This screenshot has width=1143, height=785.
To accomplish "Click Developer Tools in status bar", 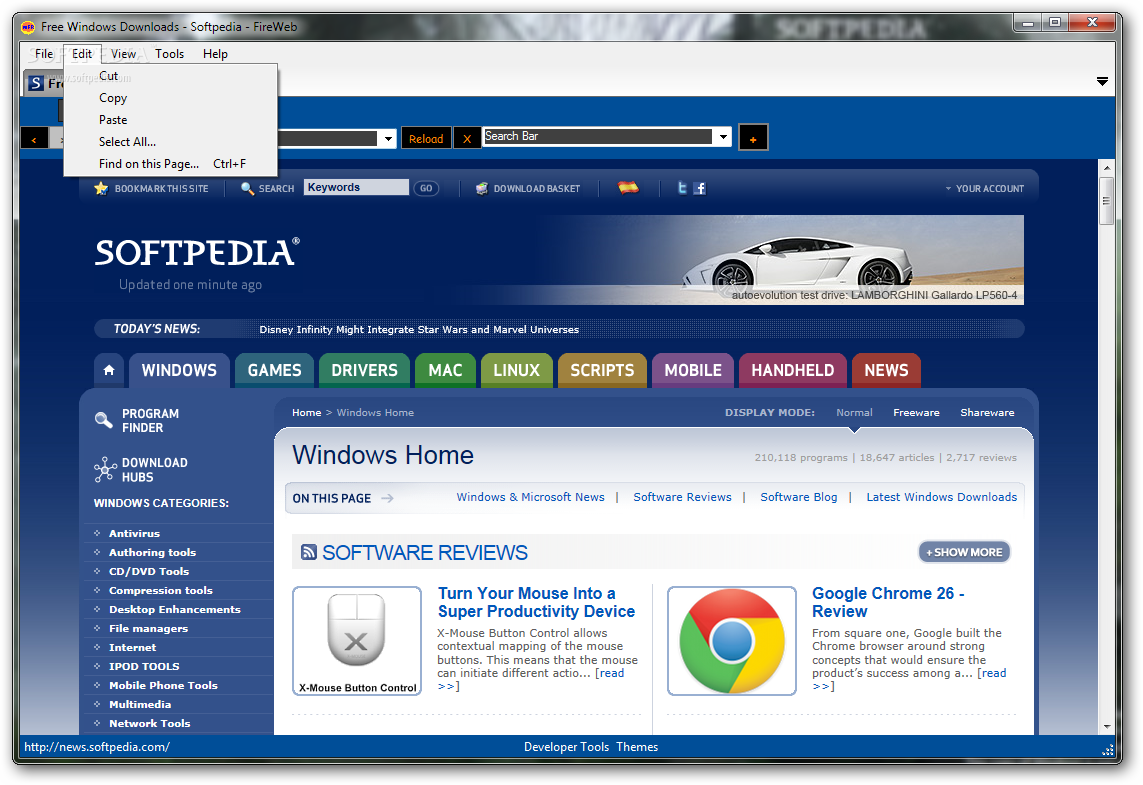I will point(566,747).
